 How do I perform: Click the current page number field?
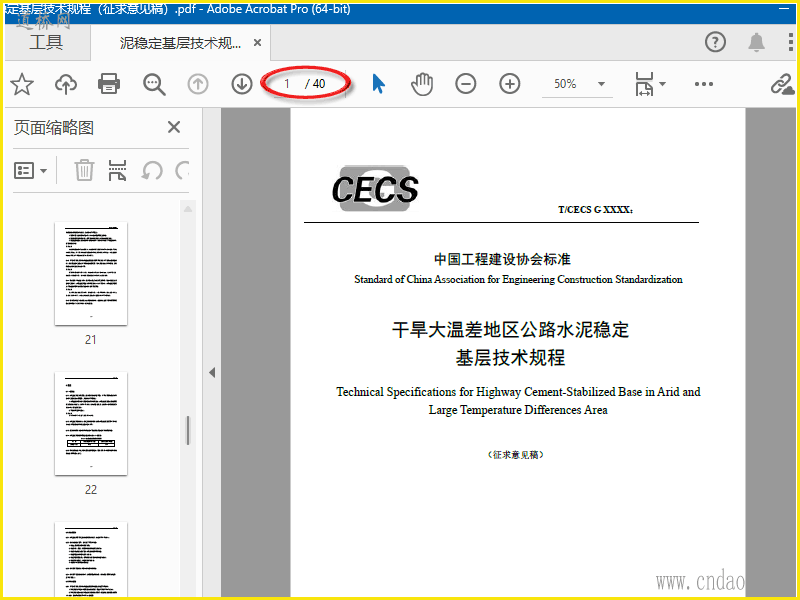tap(287, 84)
